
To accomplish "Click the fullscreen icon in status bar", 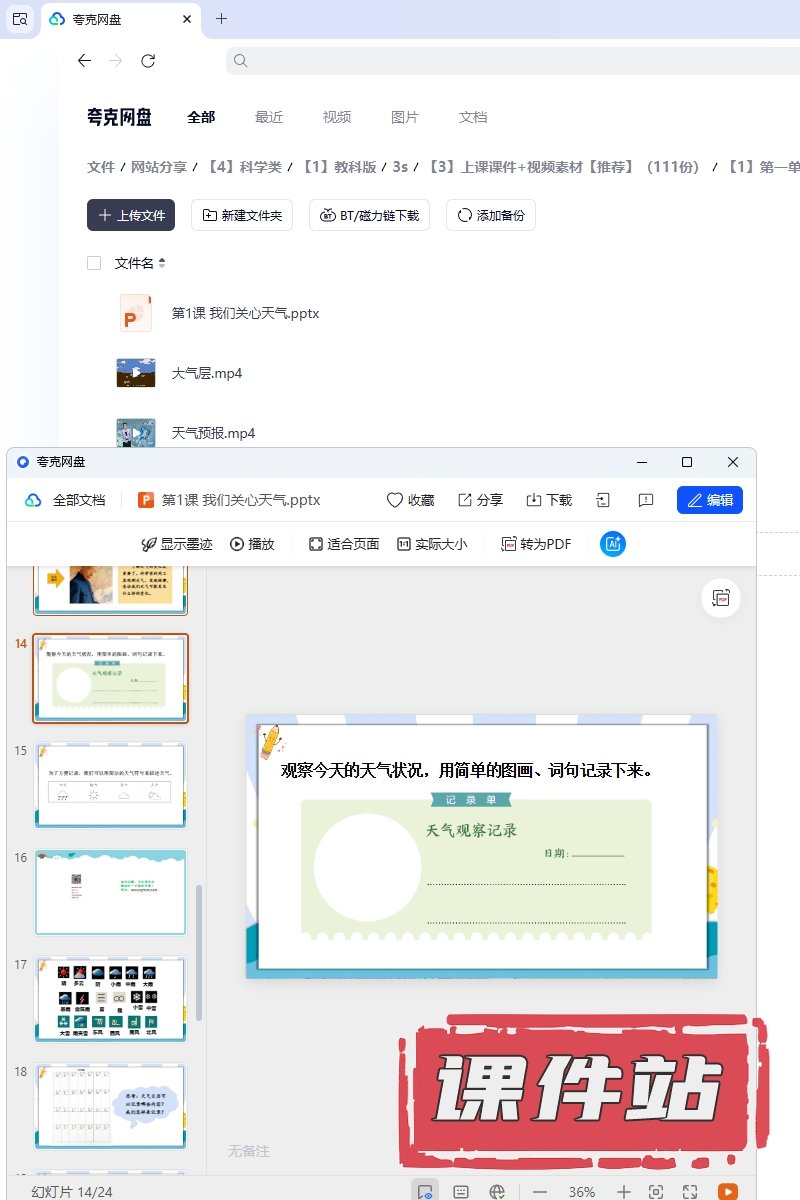I will pos(690,1191).
